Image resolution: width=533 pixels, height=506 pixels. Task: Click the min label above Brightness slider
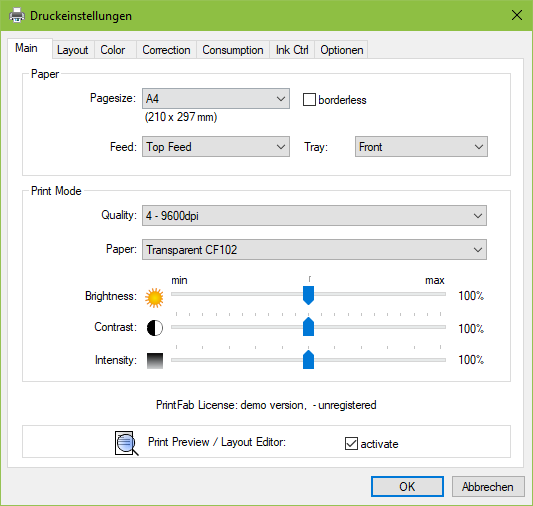tap(179, 280)
